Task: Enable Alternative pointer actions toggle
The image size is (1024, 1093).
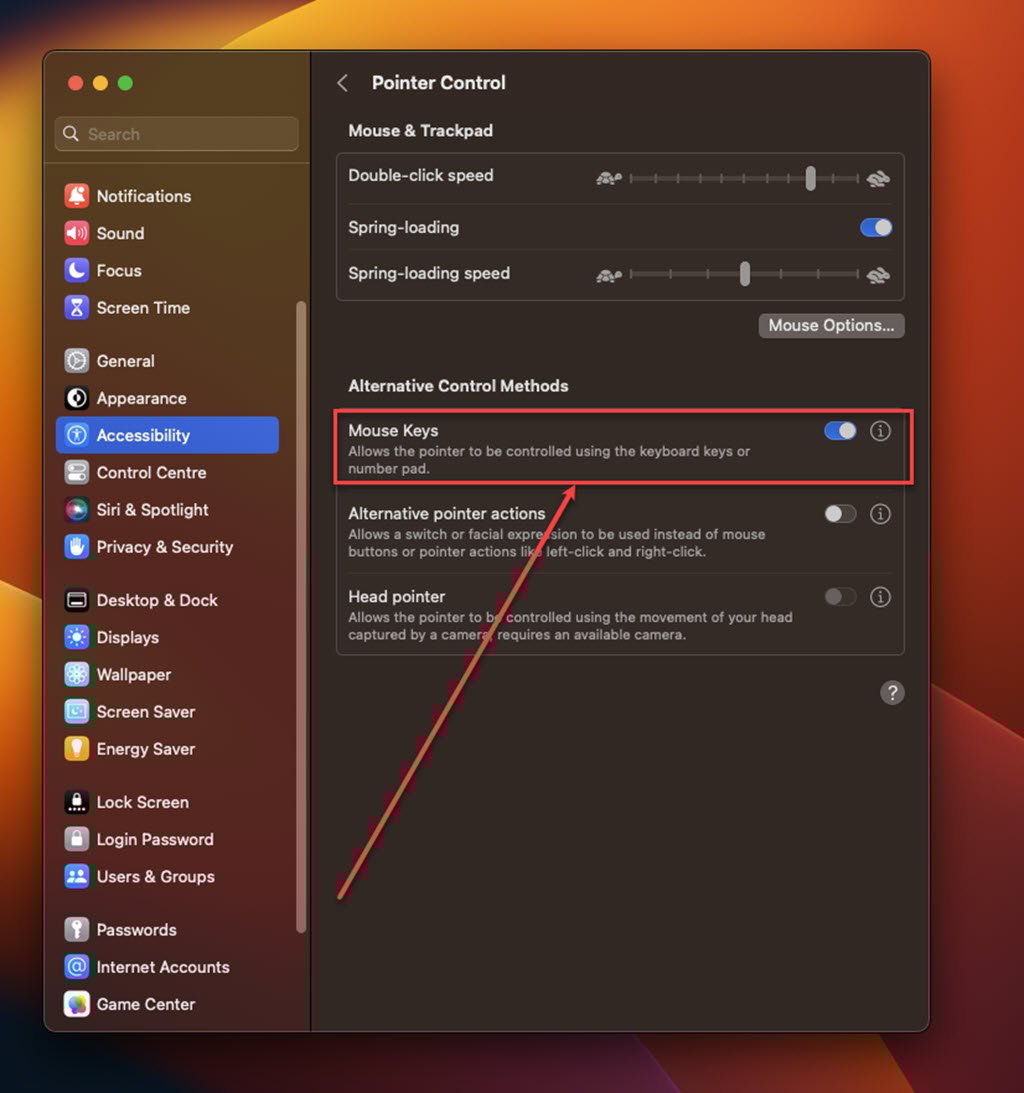Action: click(x=840, y=514)
